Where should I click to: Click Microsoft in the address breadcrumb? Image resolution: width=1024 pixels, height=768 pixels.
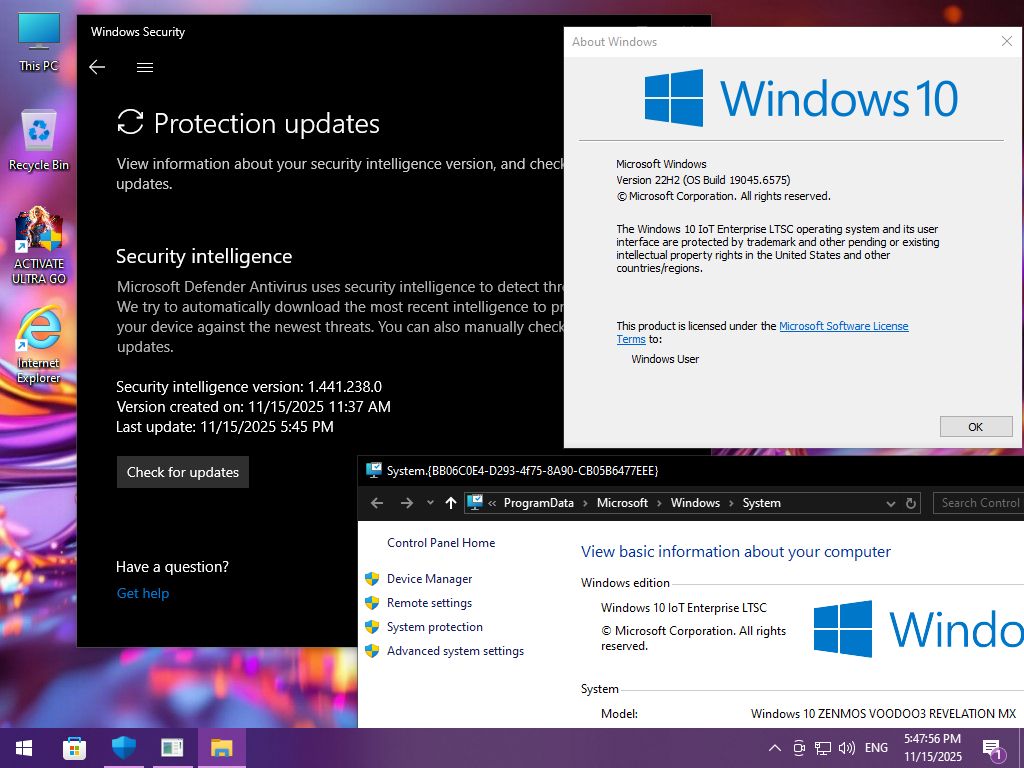tap(622, 503)
